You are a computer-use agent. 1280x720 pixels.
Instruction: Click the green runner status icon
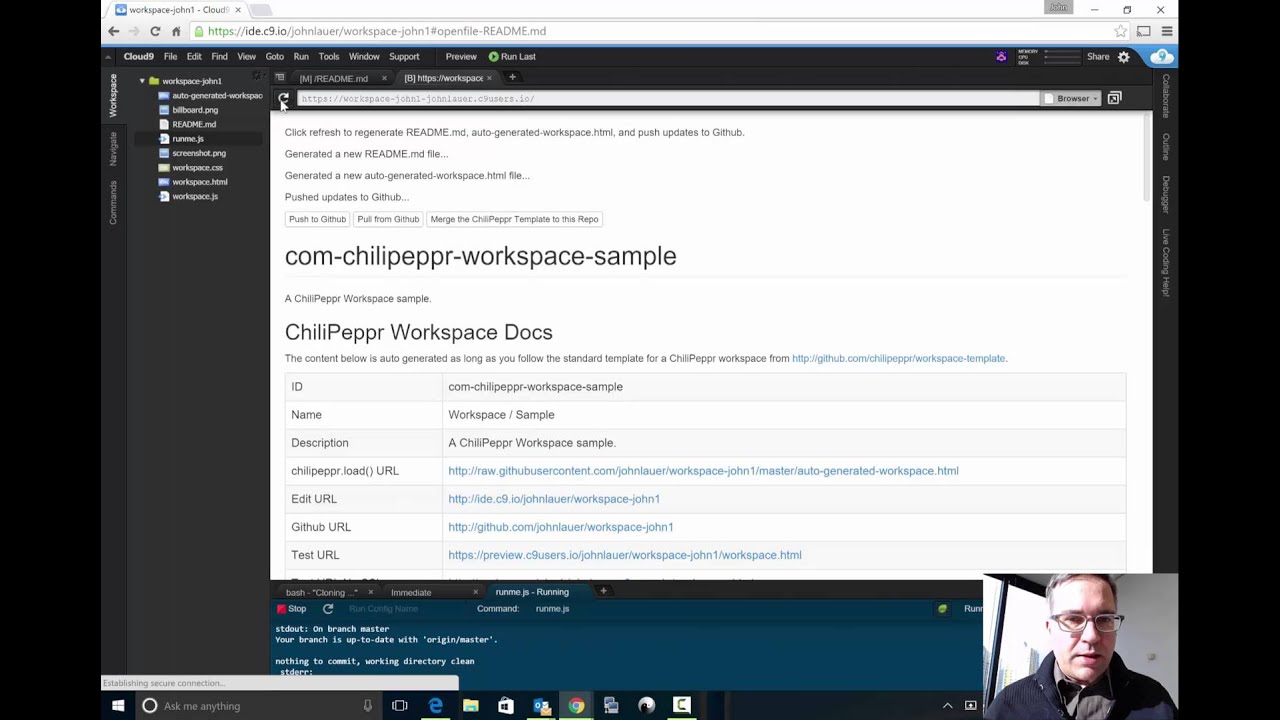click(942, 609)
